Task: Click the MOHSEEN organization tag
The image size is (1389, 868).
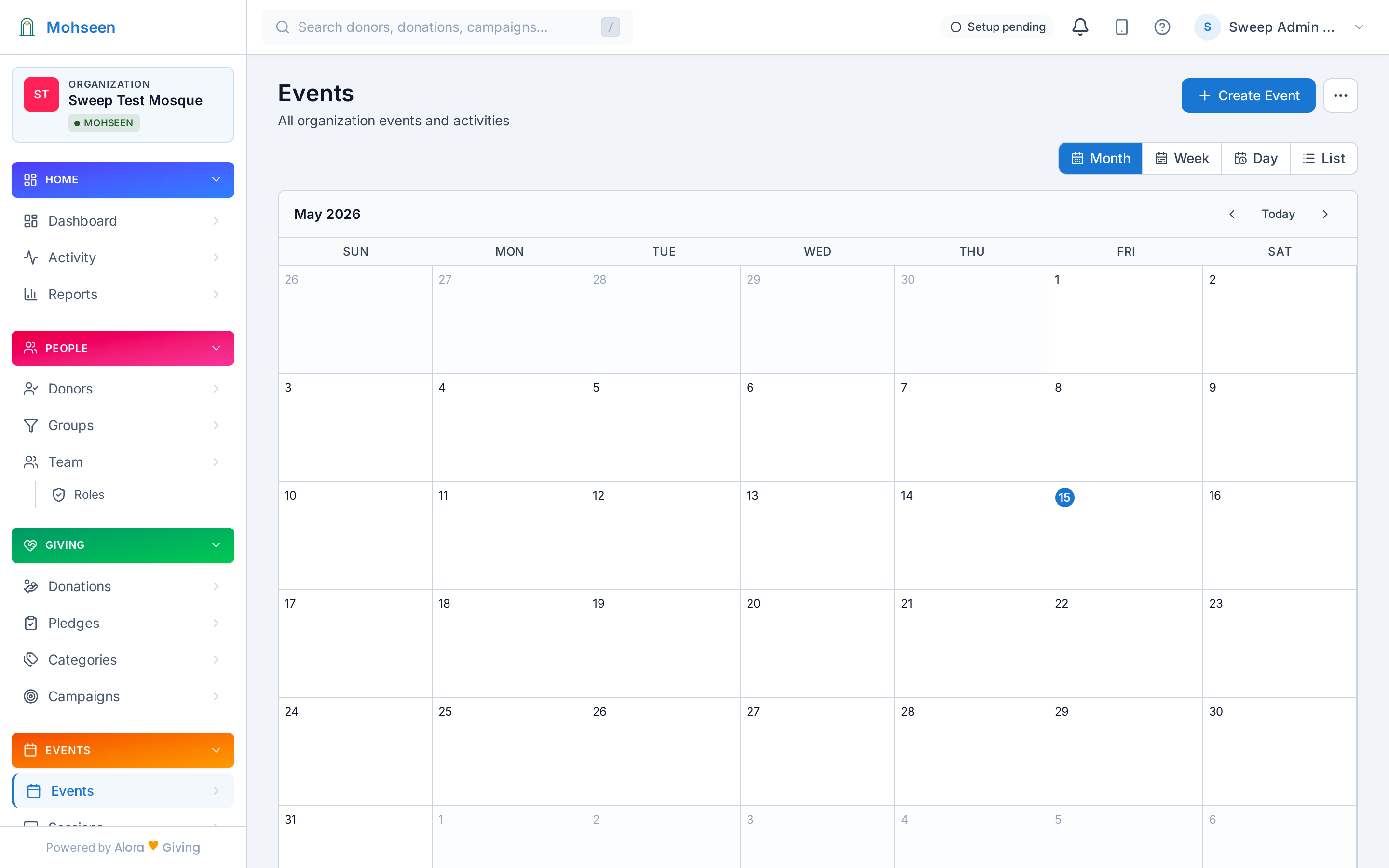Action: coord(104,123)
